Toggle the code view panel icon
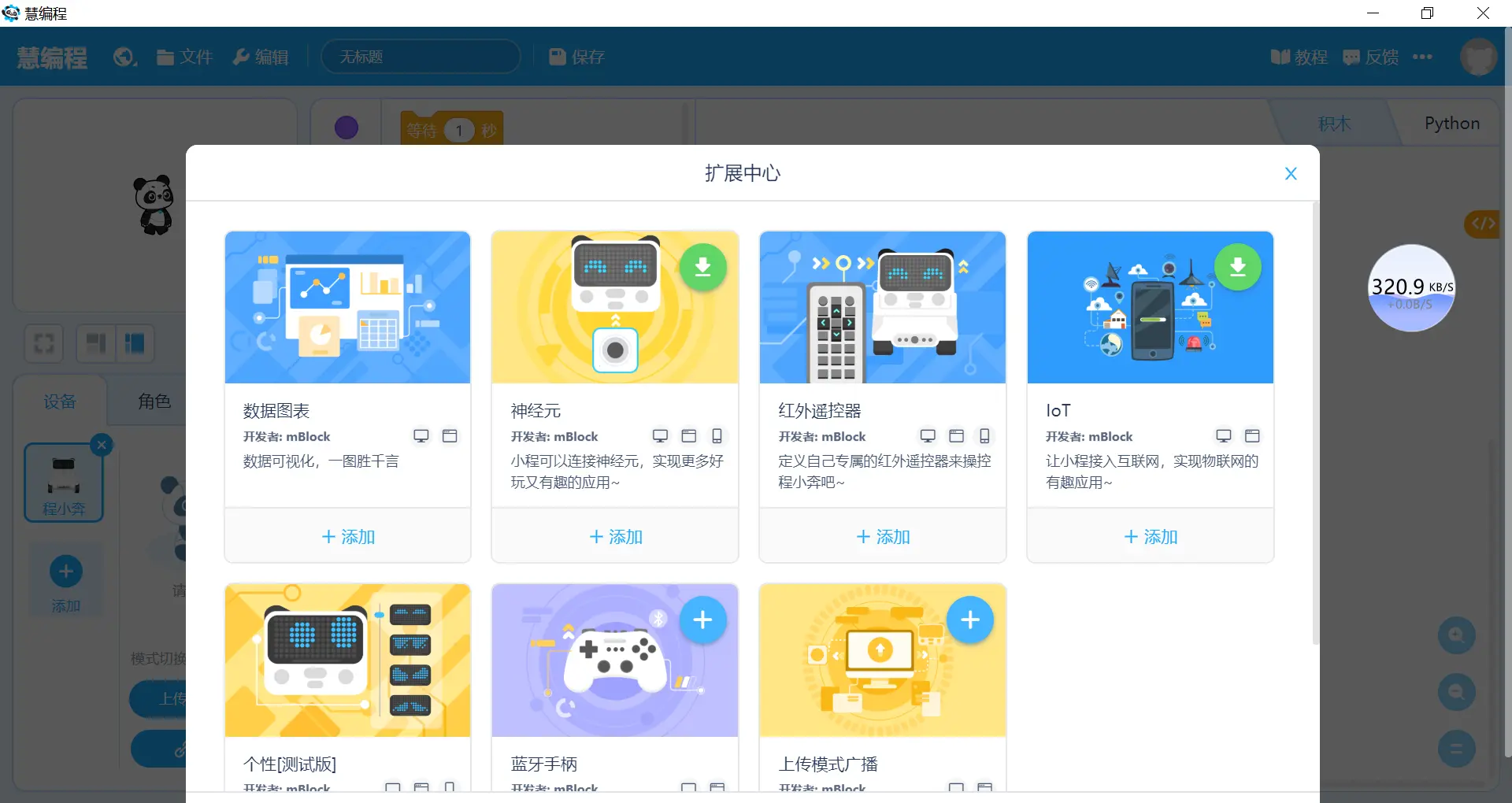The width and height of the screenshot is (1512, 803). coord(1483,224)
